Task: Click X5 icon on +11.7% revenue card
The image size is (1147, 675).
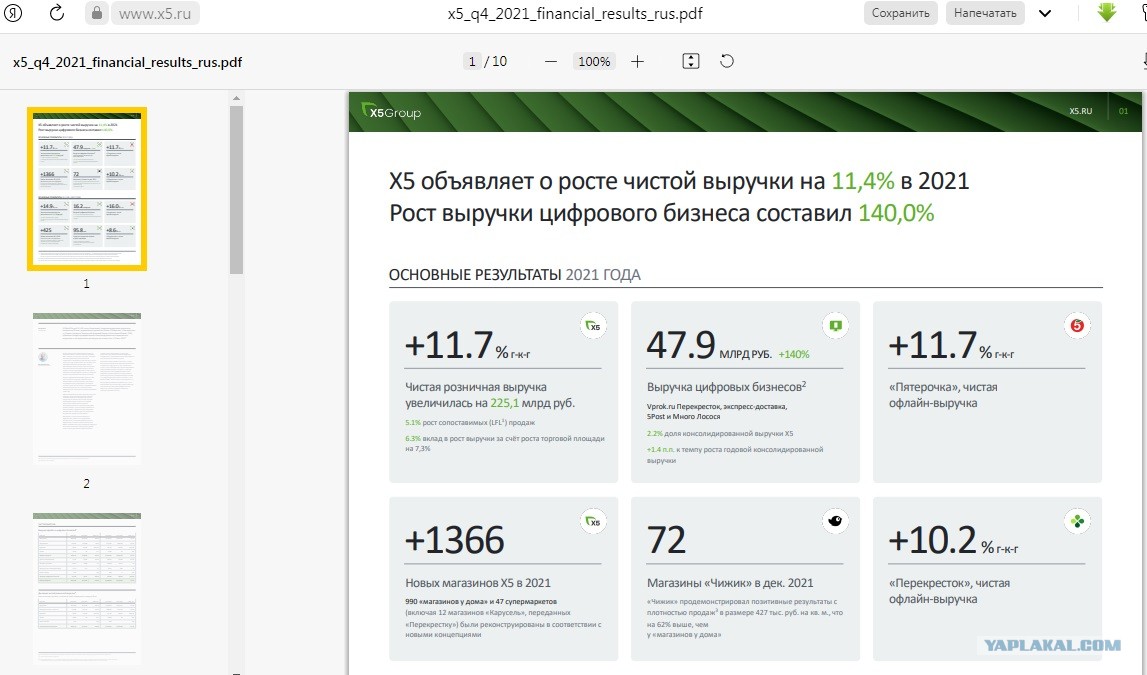Action: pyautogui.click(x=593, y=326)
